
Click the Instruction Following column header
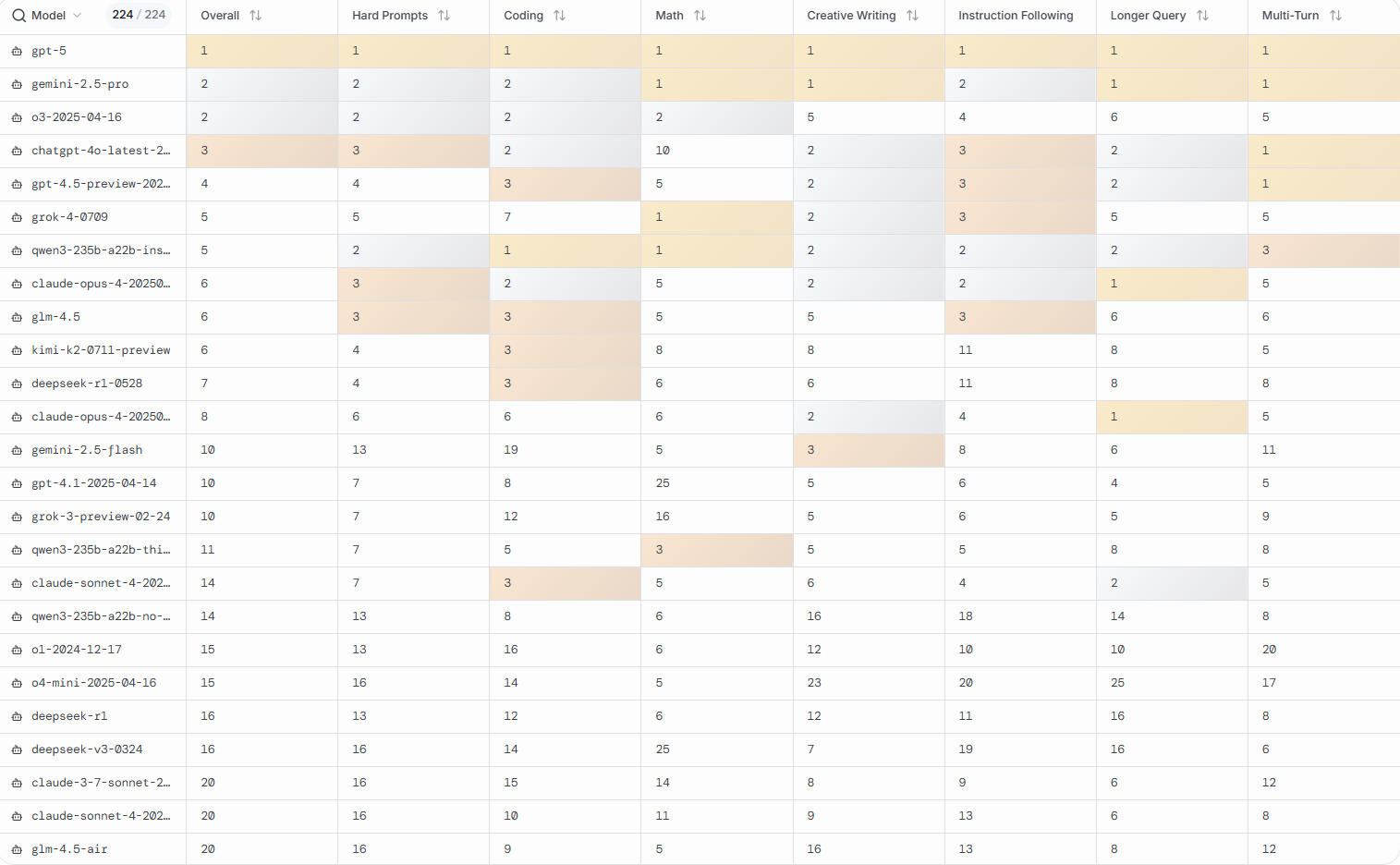click(1016, 16)
